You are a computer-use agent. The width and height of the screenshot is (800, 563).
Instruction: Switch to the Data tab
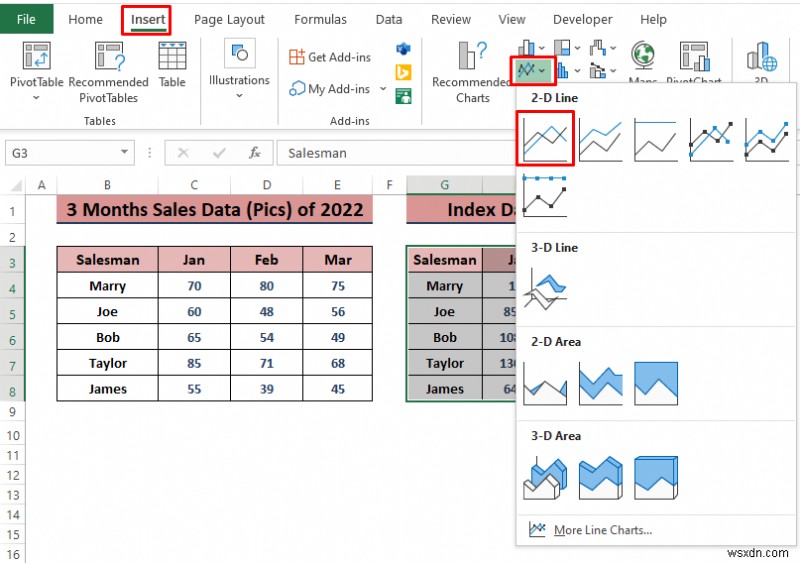[389, 19]
